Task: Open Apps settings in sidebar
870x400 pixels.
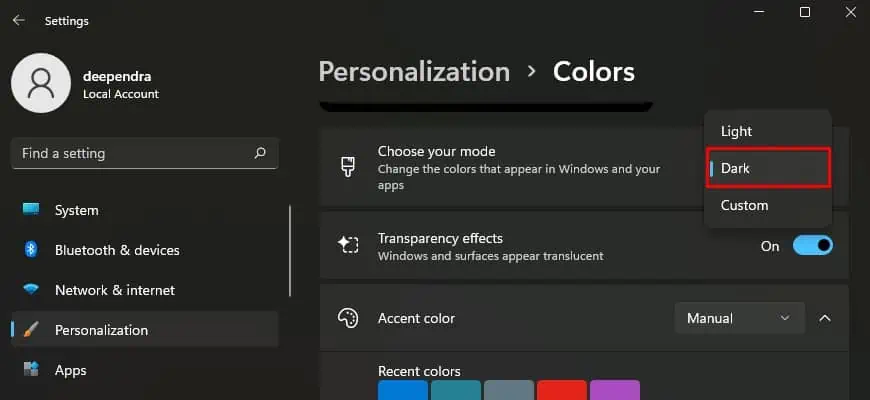Action: click(x=144, y=370)
